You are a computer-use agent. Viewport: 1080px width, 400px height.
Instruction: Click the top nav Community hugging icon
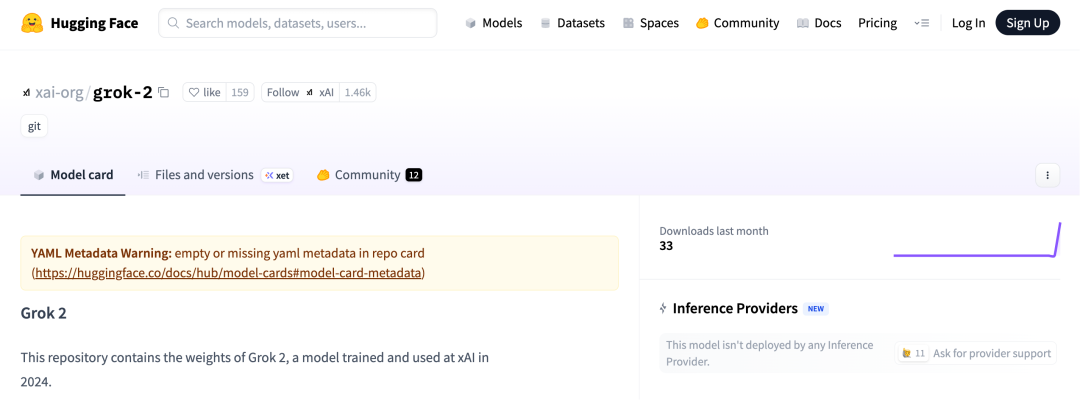pyautogui.click(x=703, y=23)
